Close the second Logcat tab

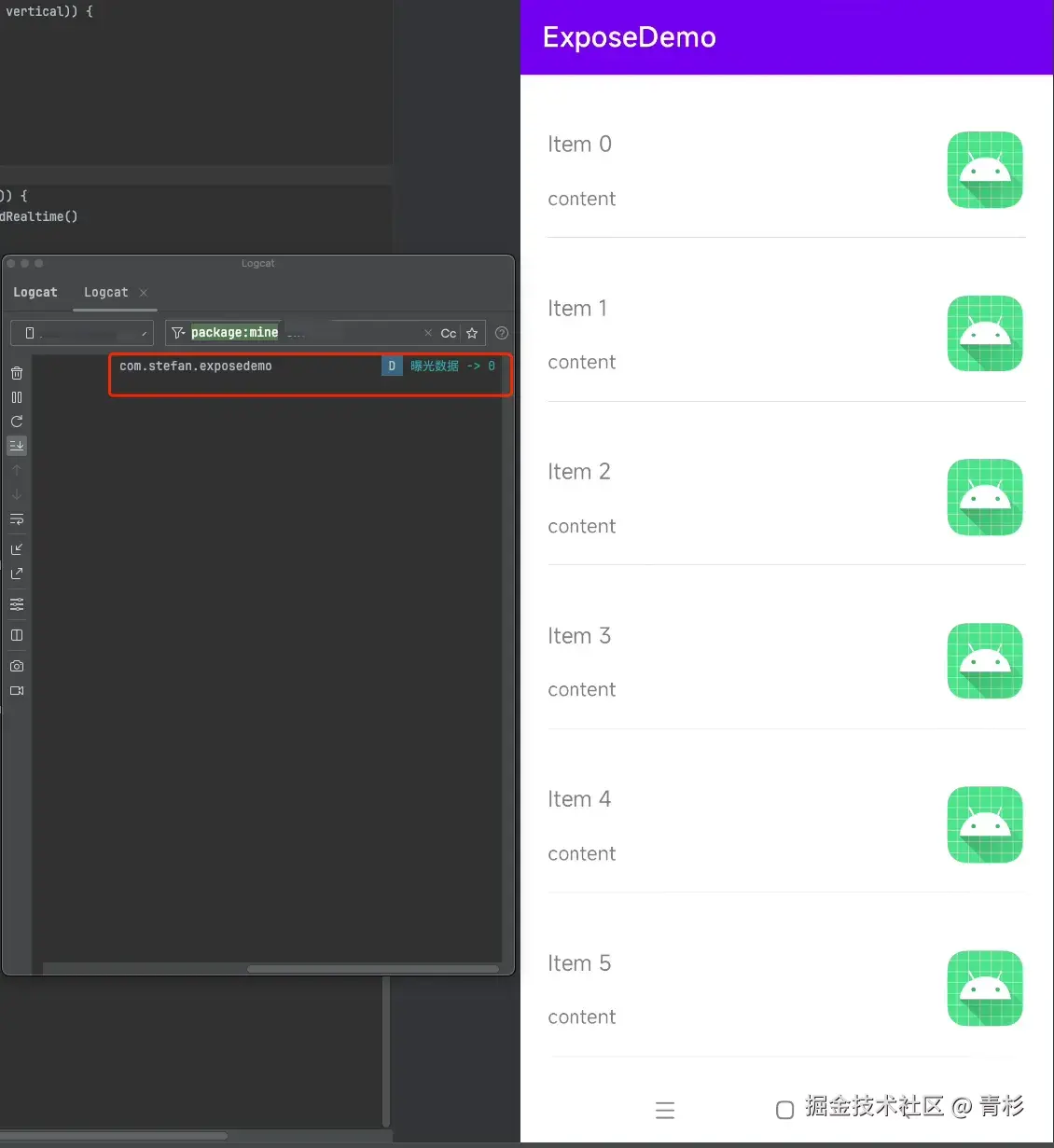click(144, 293)
